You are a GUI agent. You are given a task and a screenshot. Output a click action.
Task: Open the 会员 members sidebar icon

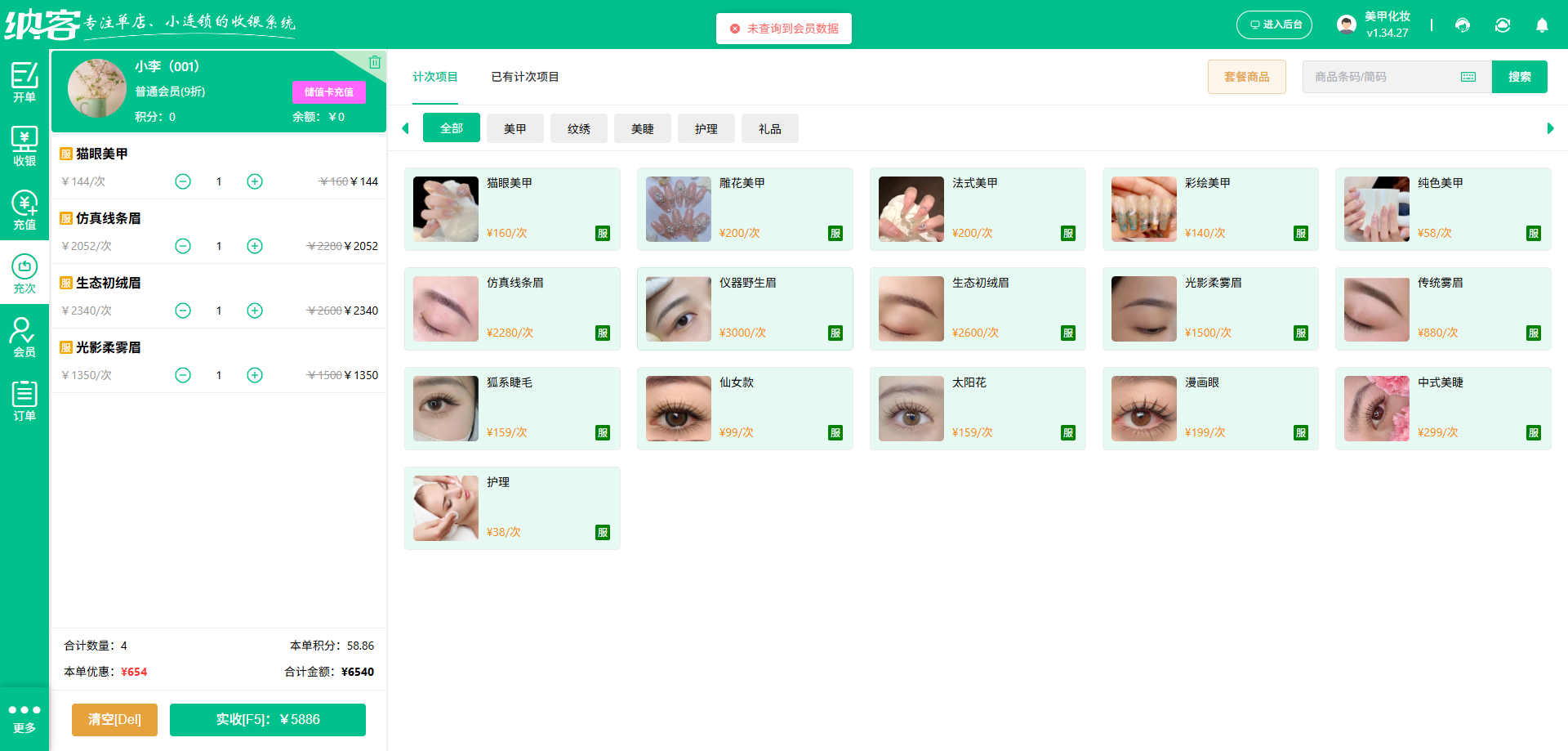[24, 335]
